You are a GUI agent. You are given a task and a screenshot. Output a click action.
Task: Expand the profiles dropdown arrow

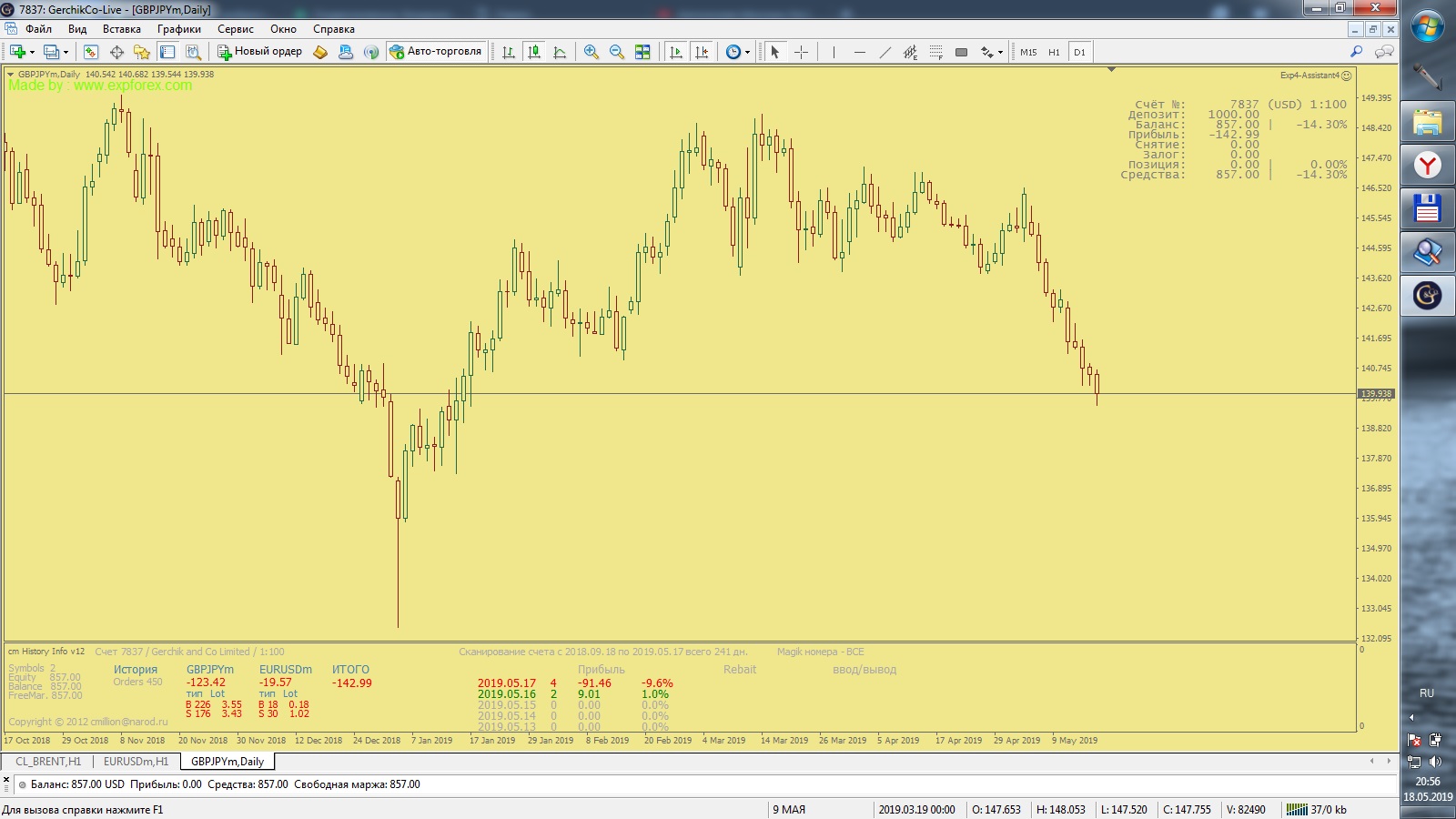coord(66,53)
